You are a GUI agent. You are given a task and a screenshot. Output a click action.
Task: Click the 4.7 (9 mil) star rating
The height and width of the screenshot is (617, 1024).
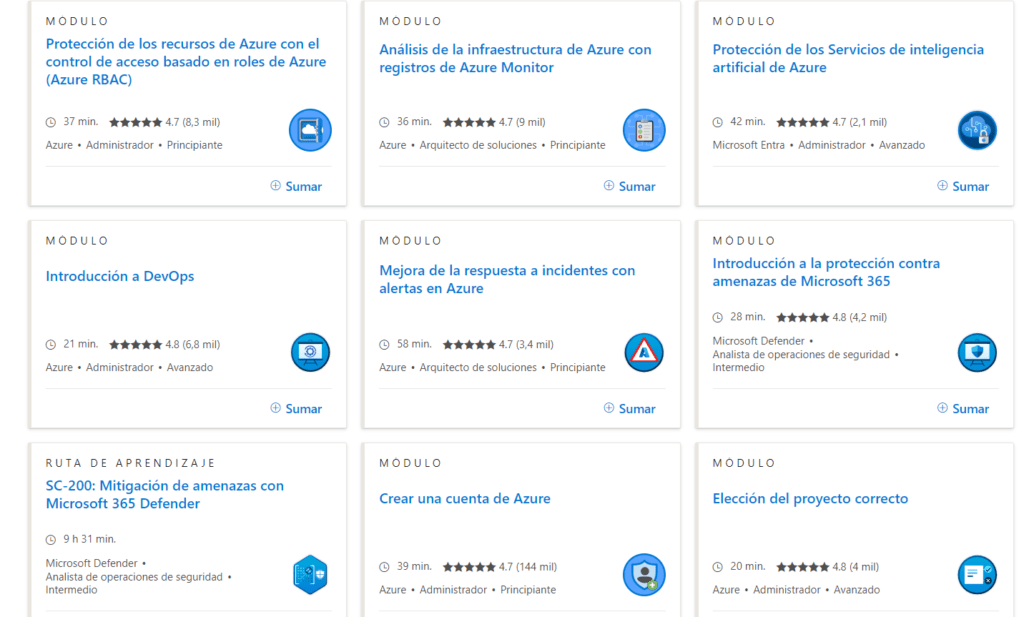(494, 122)
